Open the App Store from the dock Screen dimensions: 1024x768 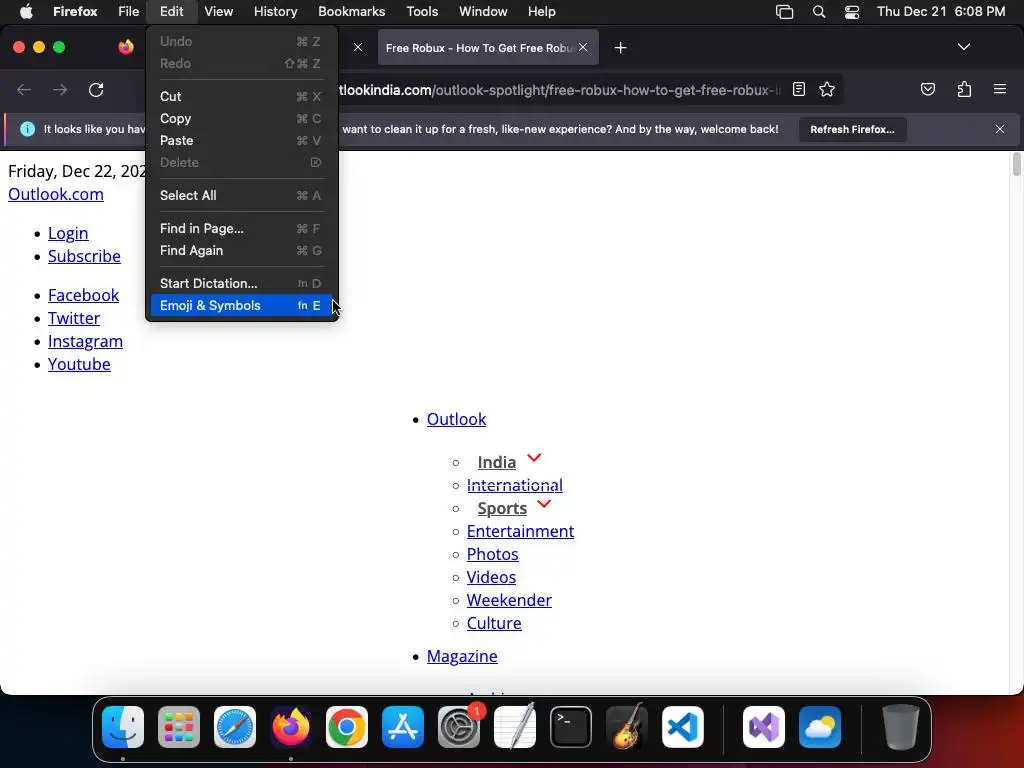pyautogui.click(x=403, y=727)
